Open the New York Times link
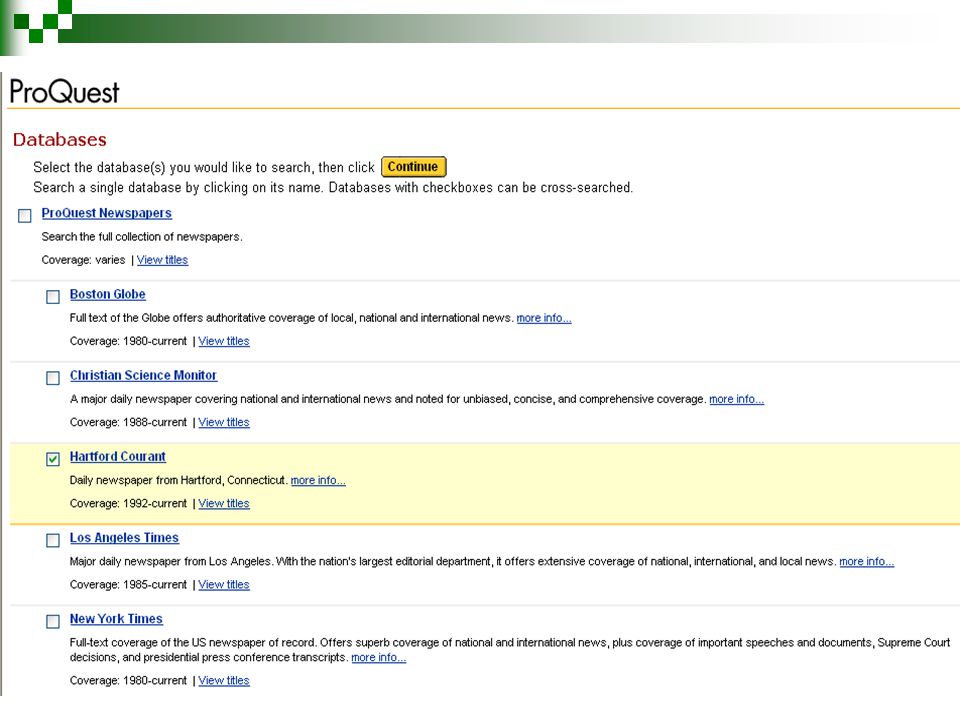960x720 pixels. [116, 619]
